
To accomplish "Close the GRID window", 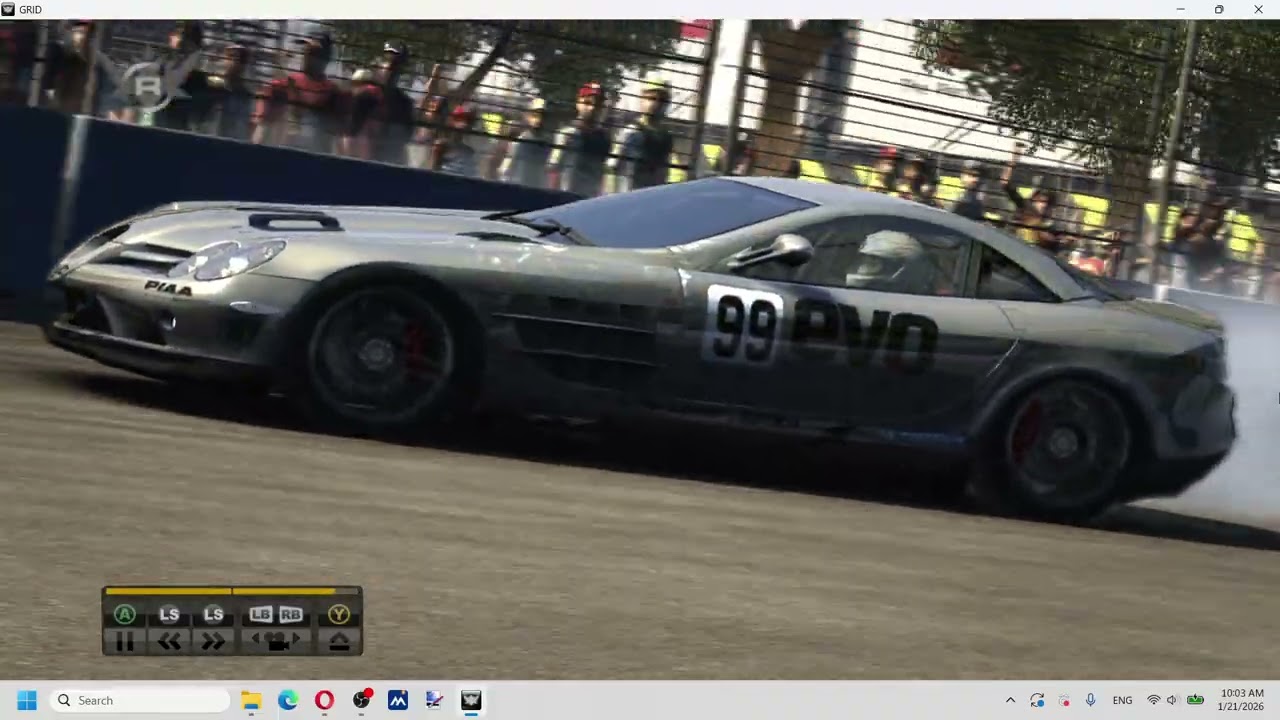I will tap(1258, 9).
